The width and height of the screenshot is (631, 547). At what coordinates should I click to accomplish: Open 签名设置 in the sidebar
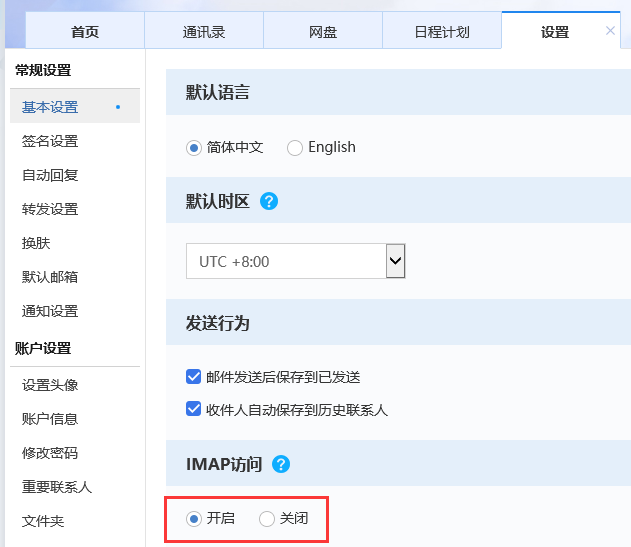coord(50,141)
